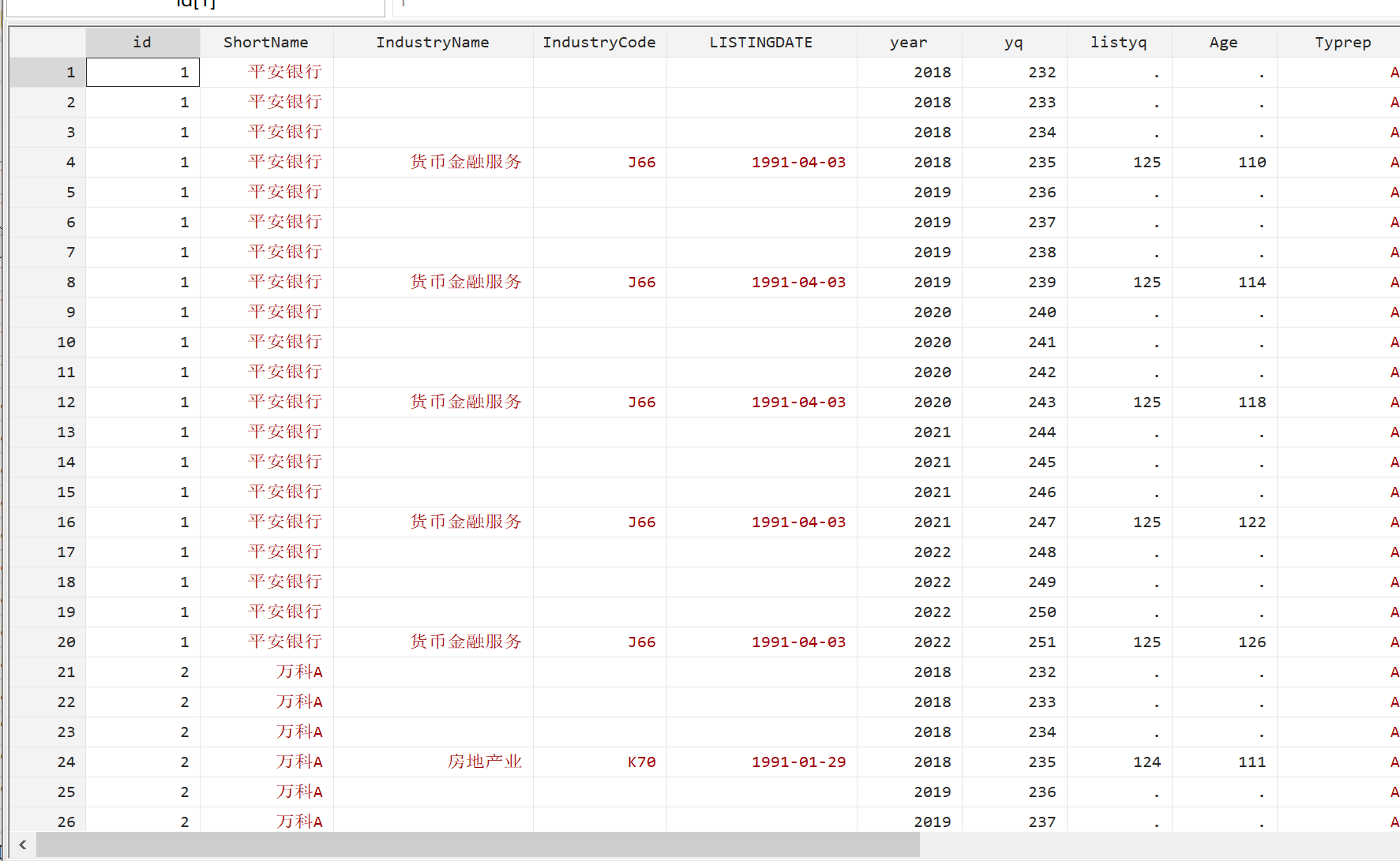Select the year column header
This screenshot has height=861, width=1400.
point(909,43)
